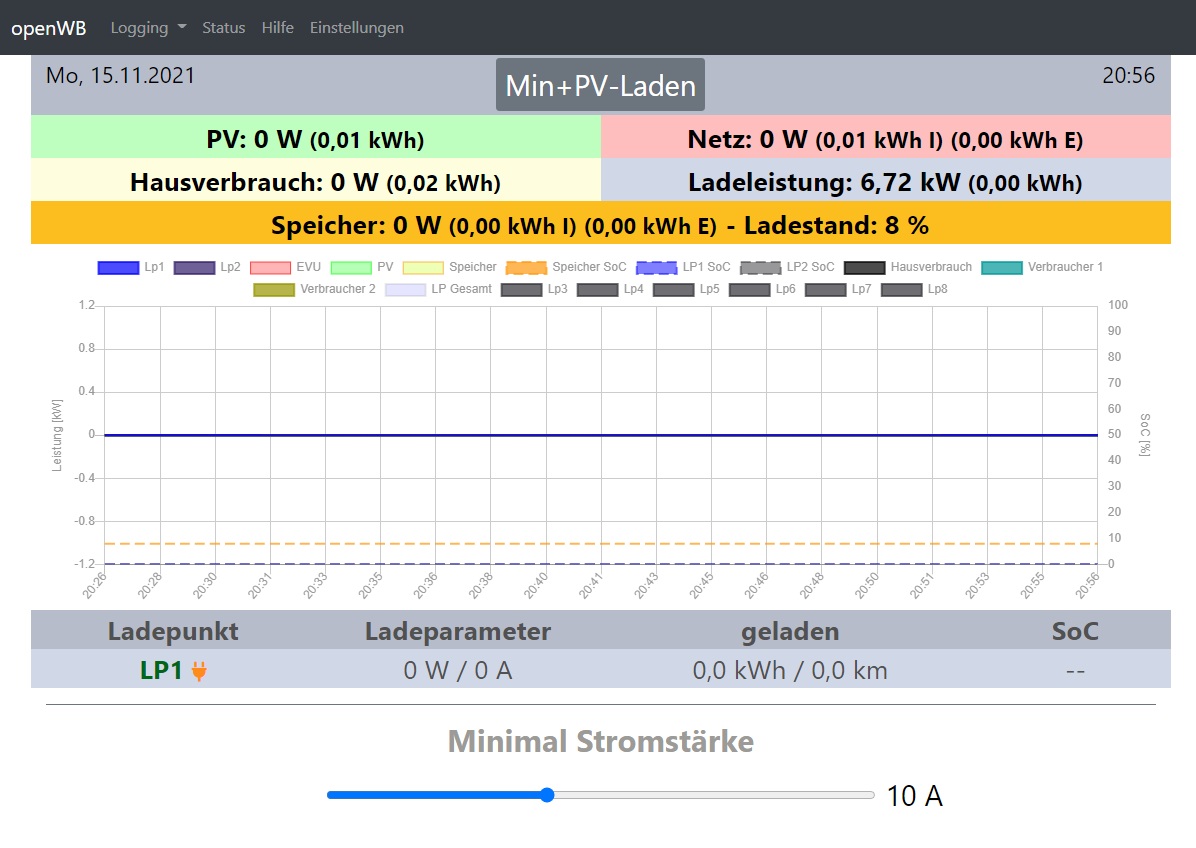This screenshot has width=1196, height=848.
Task: Toggle Verbraucher 2 legend swatch
Action: click(273, 290)
